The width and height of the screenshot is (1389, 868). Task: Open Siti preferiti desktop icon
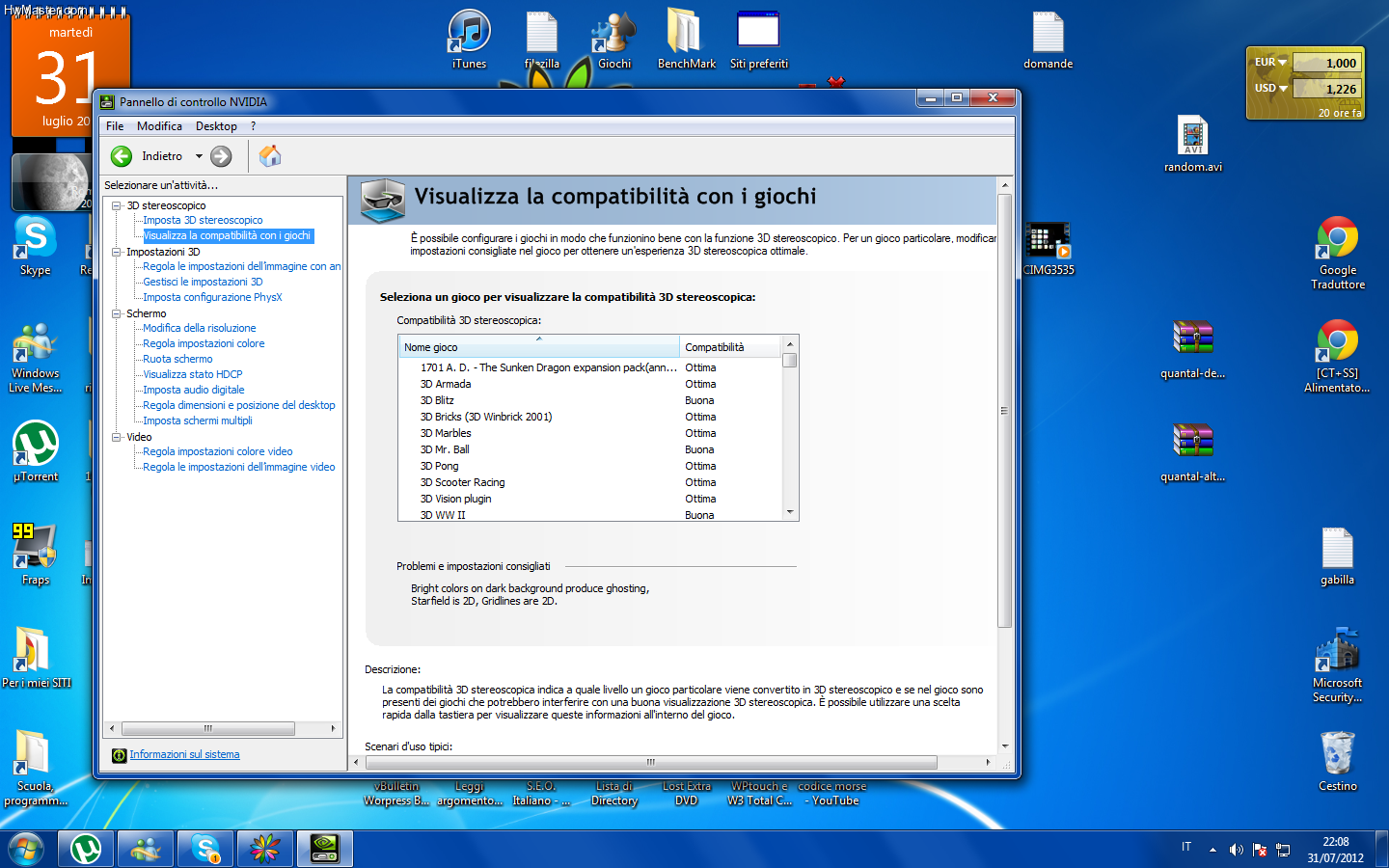click(x=759, y=40)
